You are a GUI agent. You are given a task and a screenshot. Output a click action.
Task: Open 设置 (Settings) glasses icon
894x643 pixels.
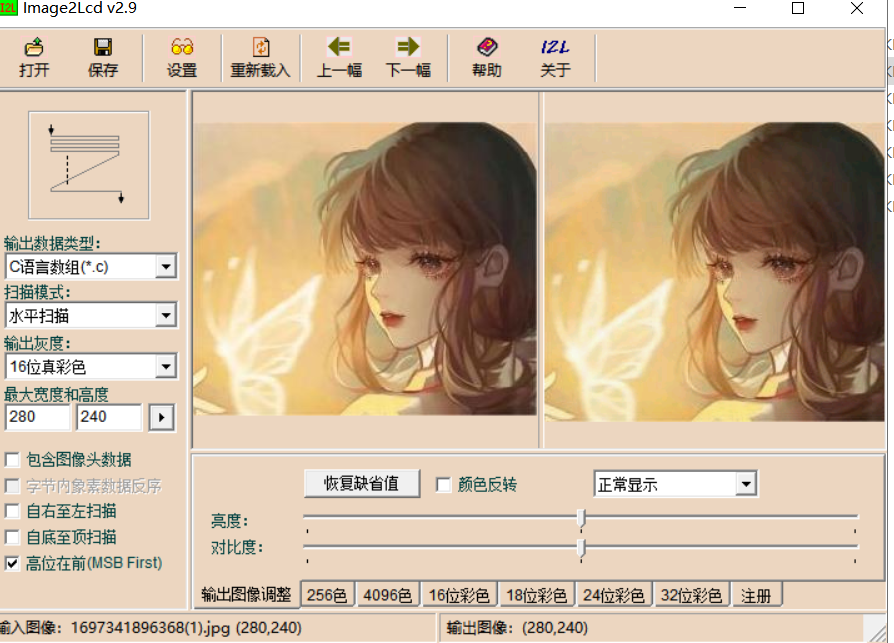182,47
